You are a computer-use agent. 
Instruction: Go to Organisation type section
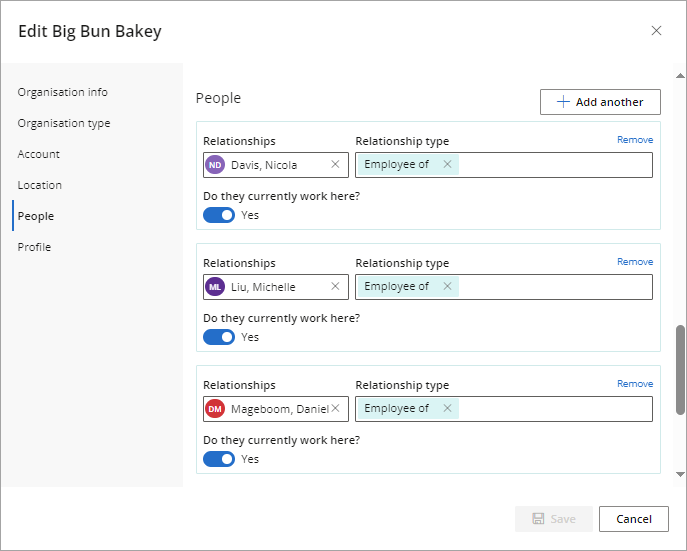[64, 124]
